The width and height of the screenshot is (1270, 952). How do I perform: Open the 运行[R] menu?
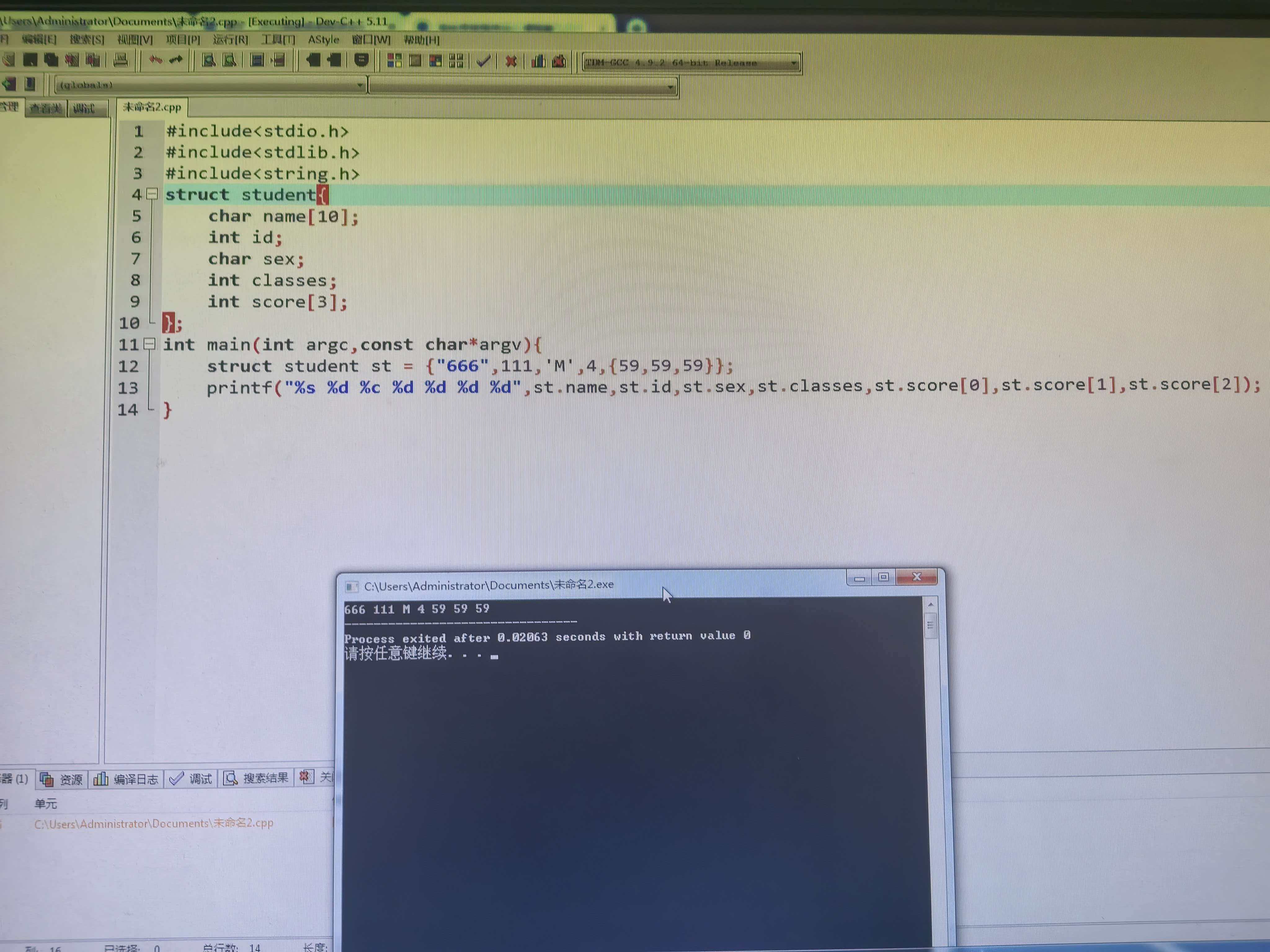click(230, 40)
